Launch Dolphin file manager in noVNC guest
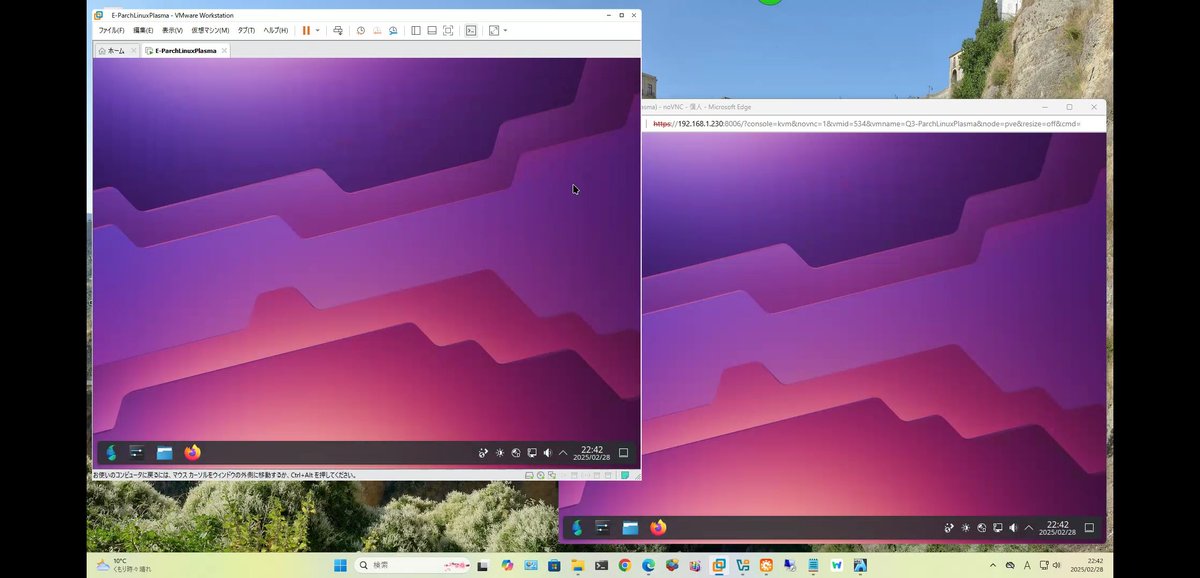The image size is (1200, 578). pyautogui.click(x=630, y=528)
